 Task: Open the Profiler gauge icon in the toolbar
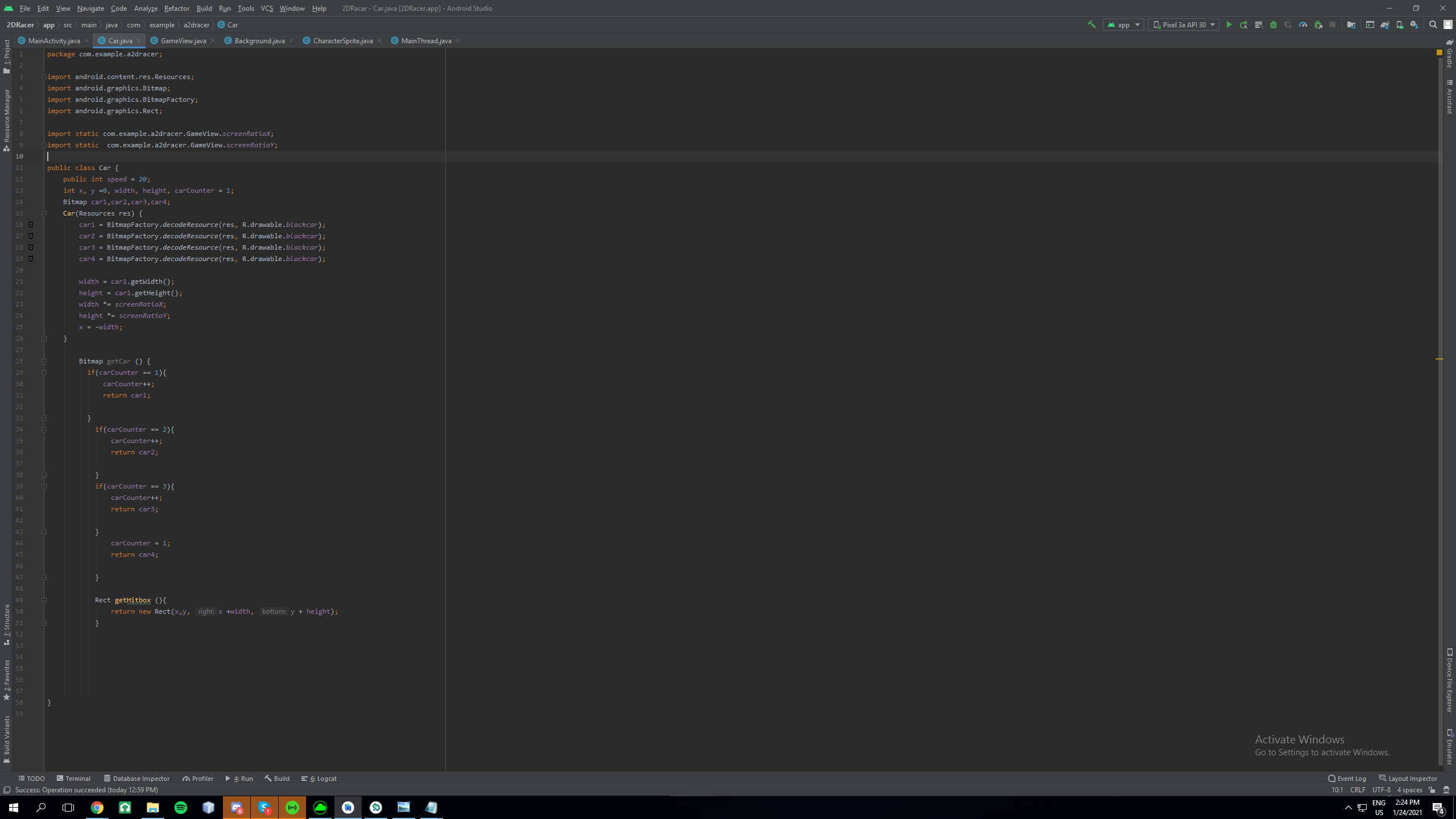coord(1303,24)
